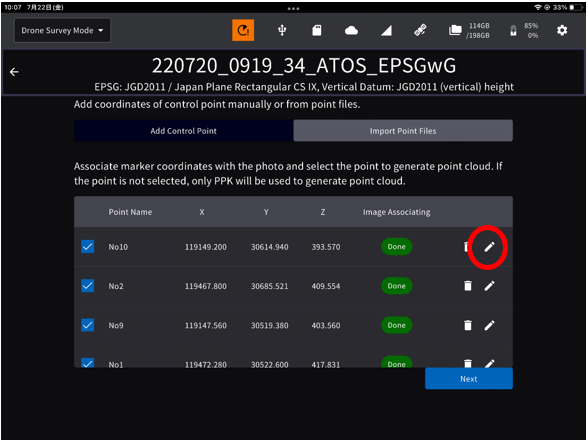Edit the No10 control point with pencil
The height and width of the screenshot is (440, 588).
pyautogui.click(x=489, y=247)
